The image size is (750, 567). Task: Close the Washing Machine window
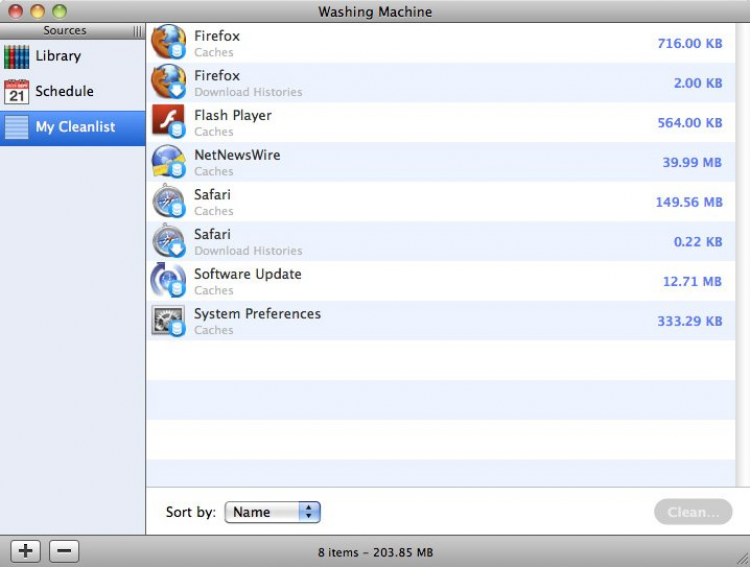(16, 11)
